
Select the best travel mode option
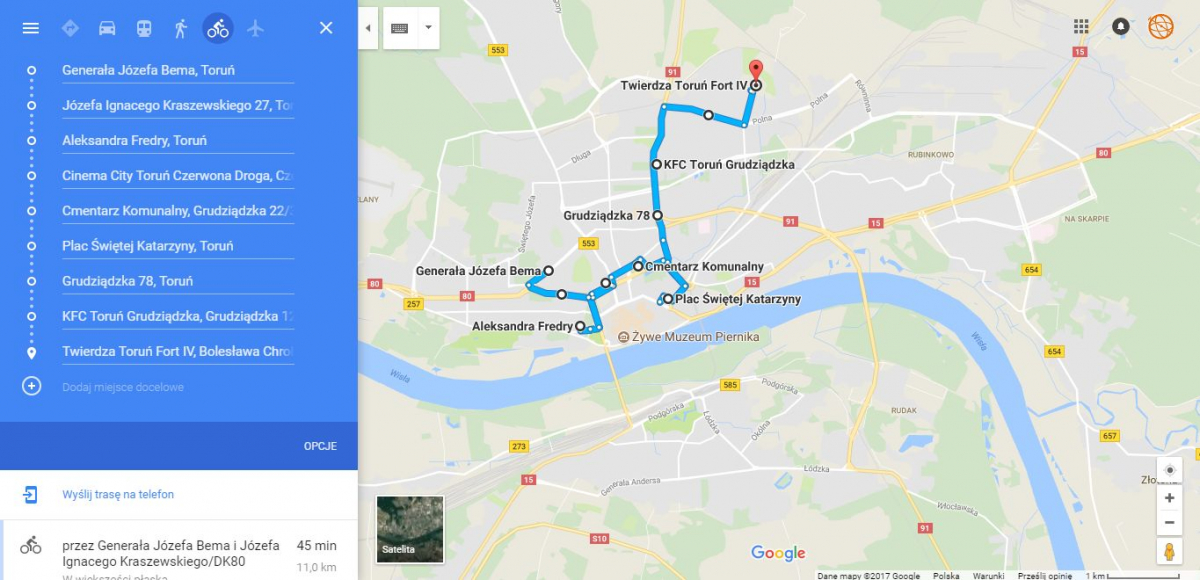coord(70,28)
